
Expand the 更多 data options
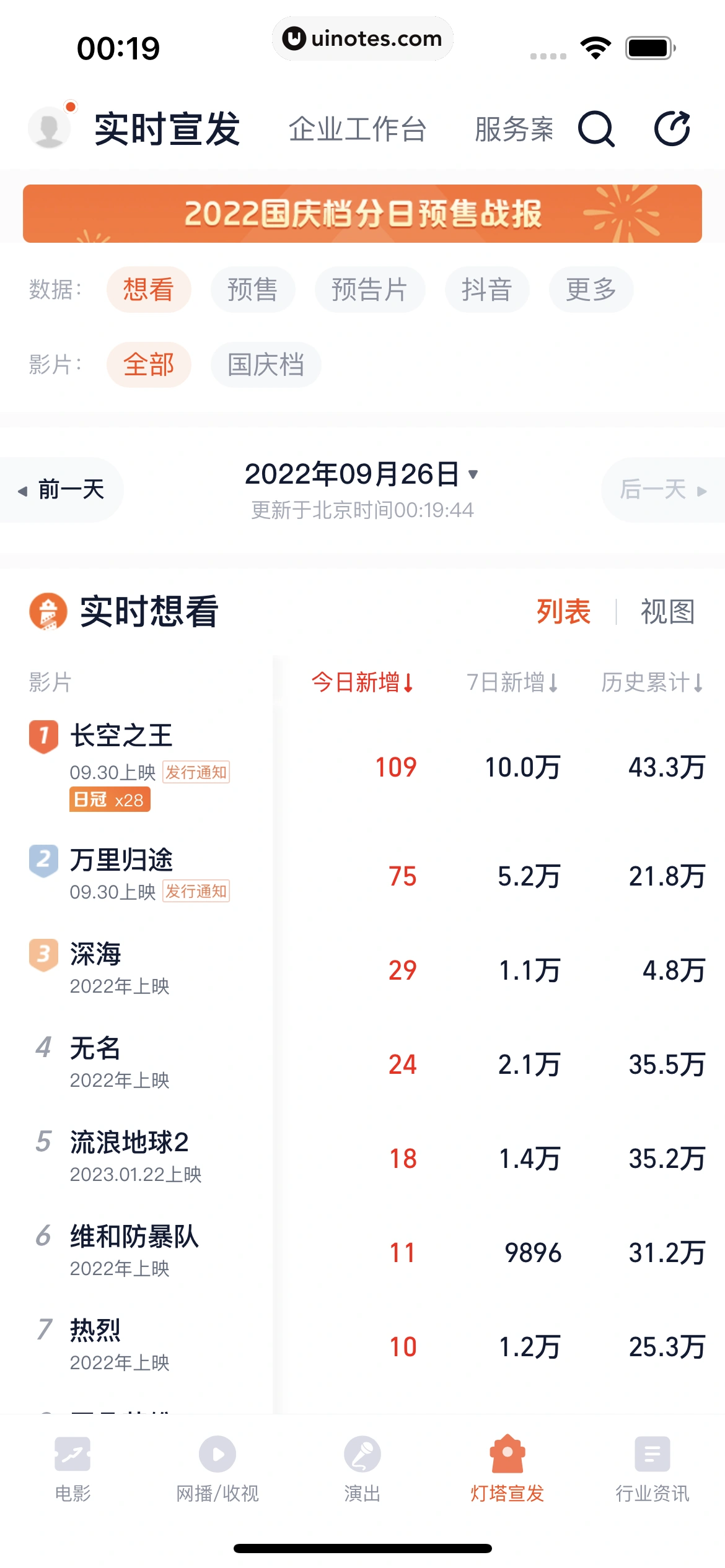[591, 289]
